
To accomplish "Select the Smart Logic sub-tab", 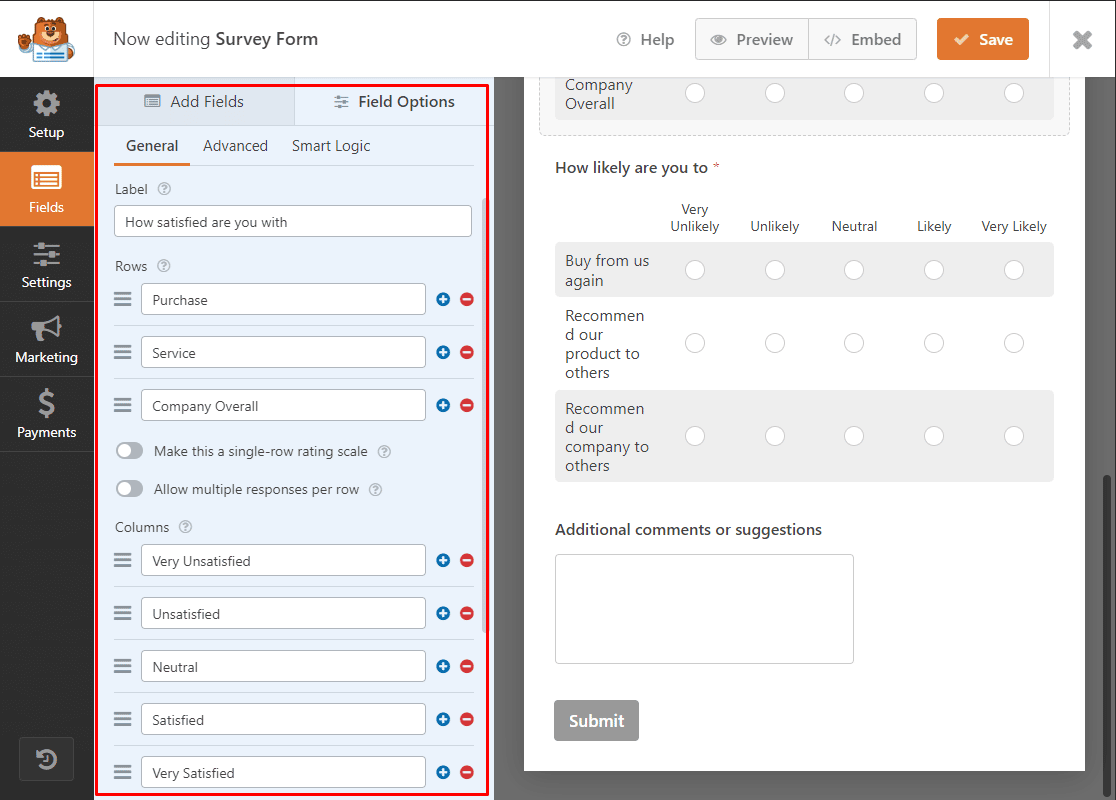I will click(331, 146).
